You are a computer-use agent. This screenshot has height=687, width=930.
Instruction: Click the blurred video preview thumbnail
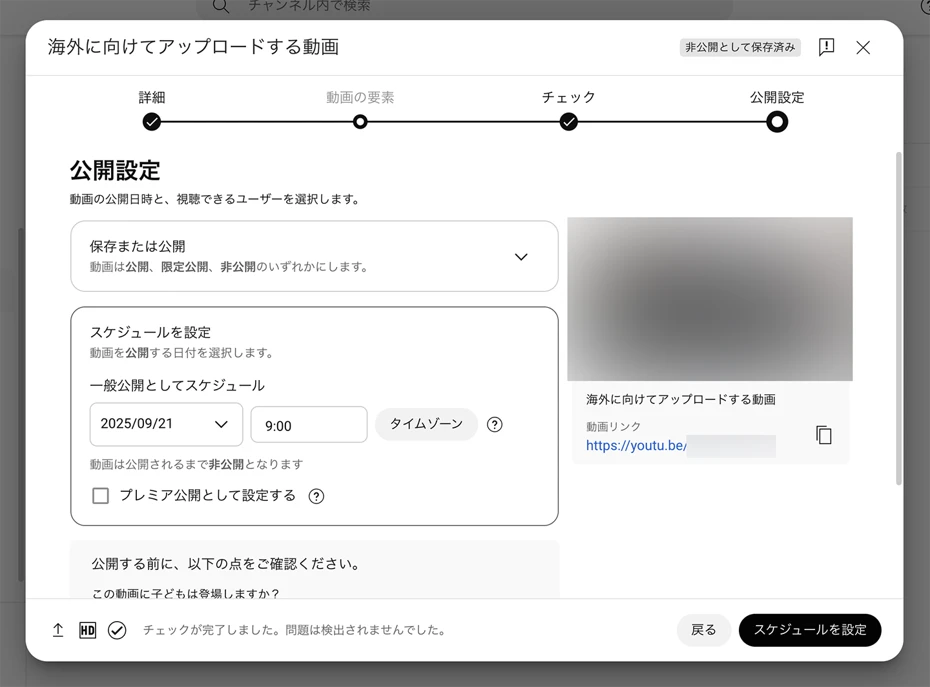710,299
